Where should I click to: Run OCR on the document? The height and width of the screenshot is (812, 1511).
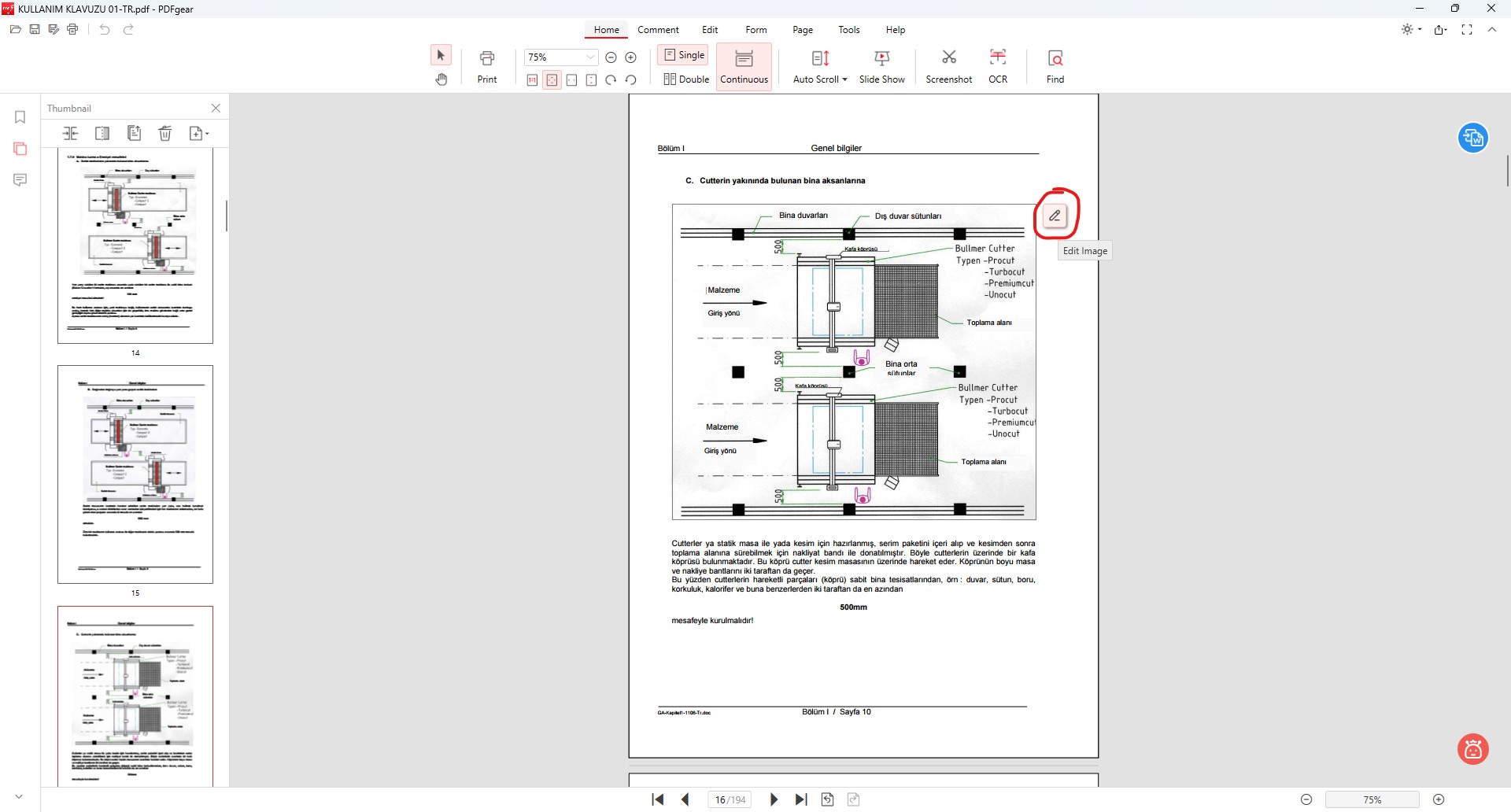(x=998, y=67)
